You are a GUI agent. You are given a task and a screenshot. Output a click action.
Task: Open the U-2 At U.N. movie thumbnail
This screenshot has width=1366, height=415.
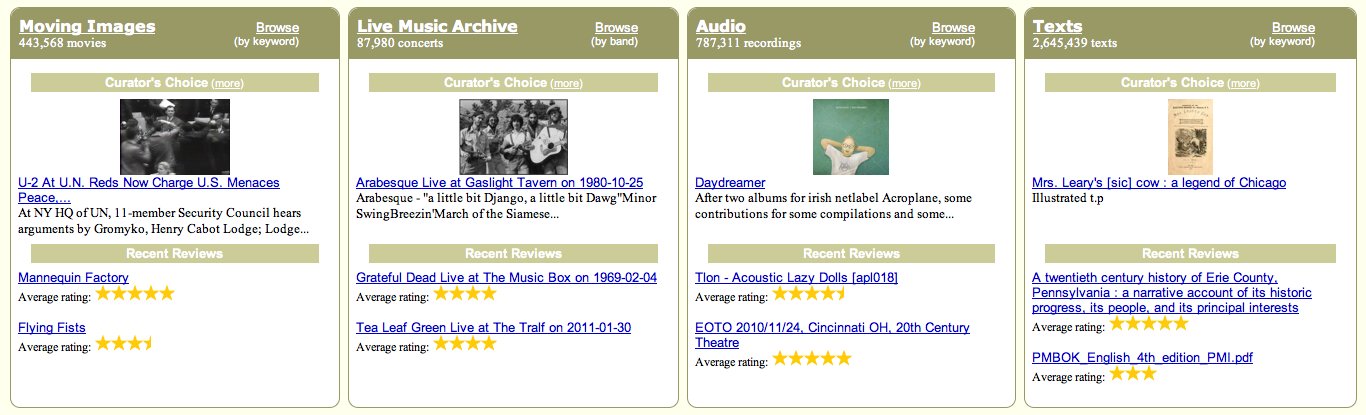pos(175,136)
